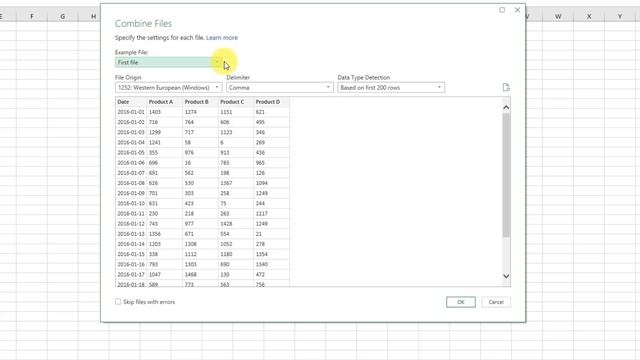This screenshot has height=360, width=640.
Task: Click the Product B value 1468
Action: pos(200,275)
